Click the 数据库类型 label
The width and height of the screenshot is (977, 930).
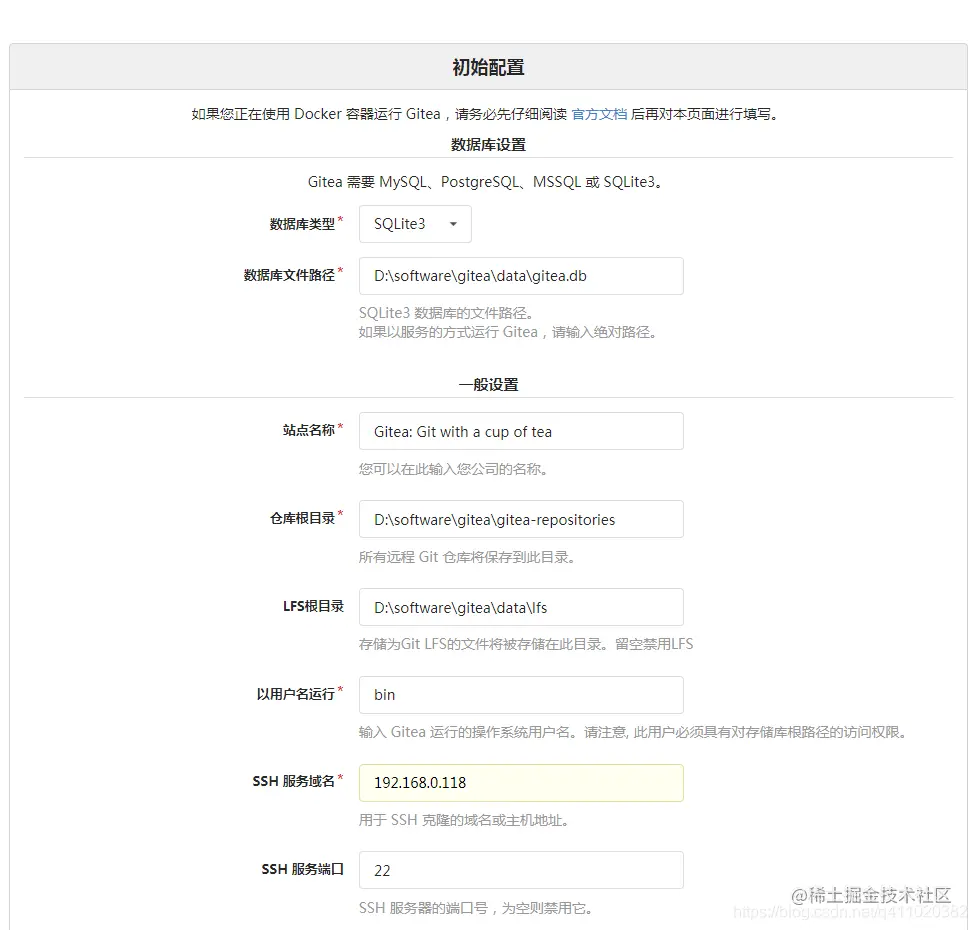(x=302, y=224)
